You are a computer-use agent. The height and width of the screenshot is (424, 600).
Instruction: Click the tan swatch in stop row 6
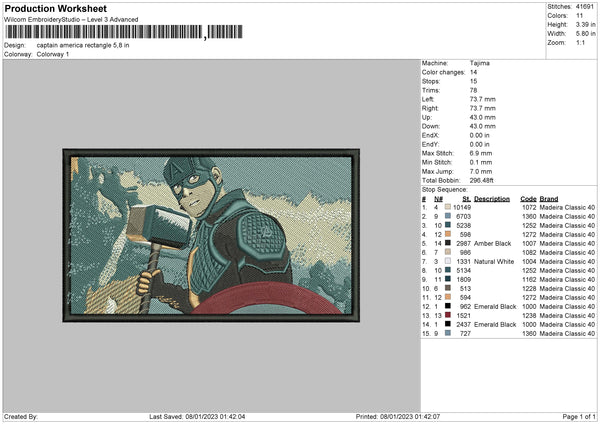coord(447,252)
